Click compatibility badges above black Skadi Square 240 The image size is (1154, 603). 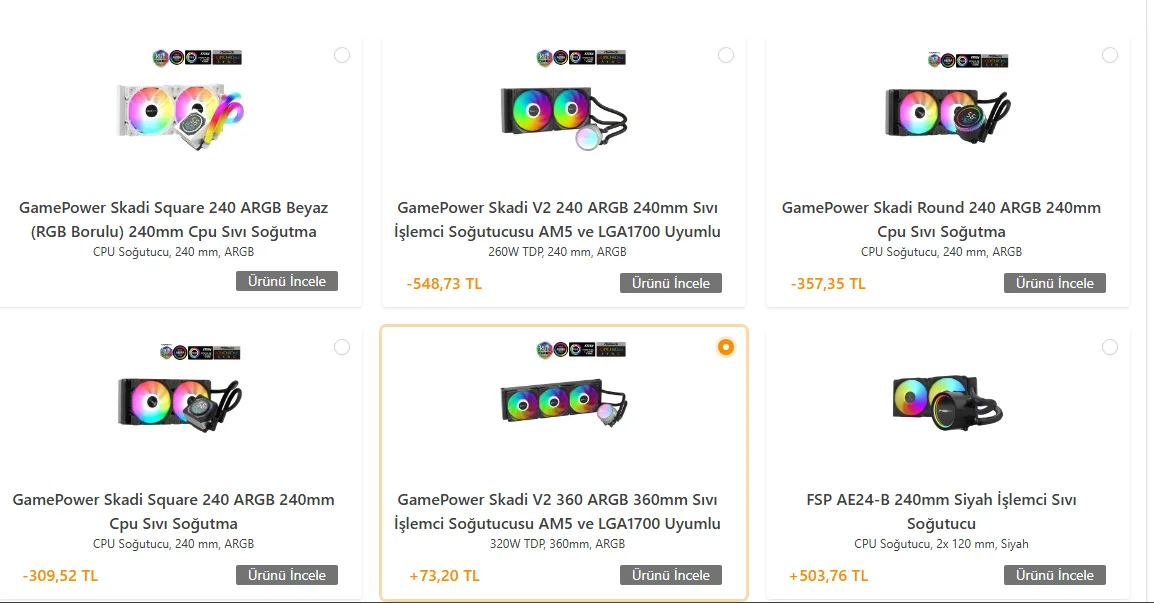click(197, 352)
